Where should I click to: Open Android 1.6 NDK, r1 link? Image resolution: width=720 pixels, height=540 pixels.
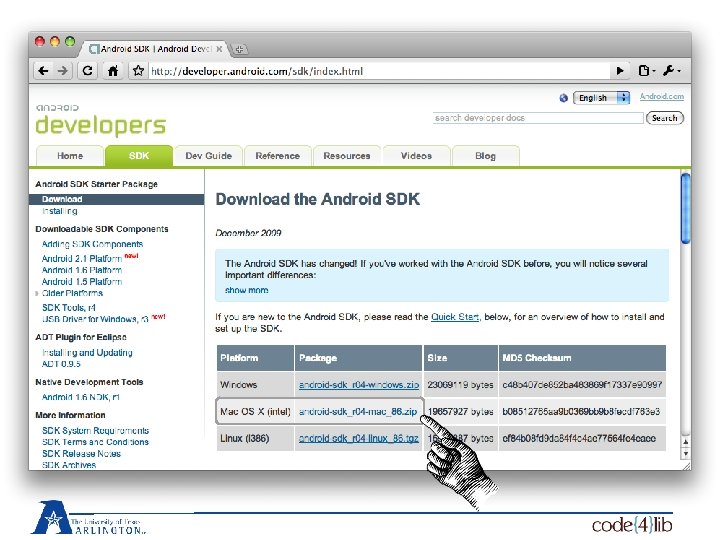pyautogui.click(x=81, y=397)
